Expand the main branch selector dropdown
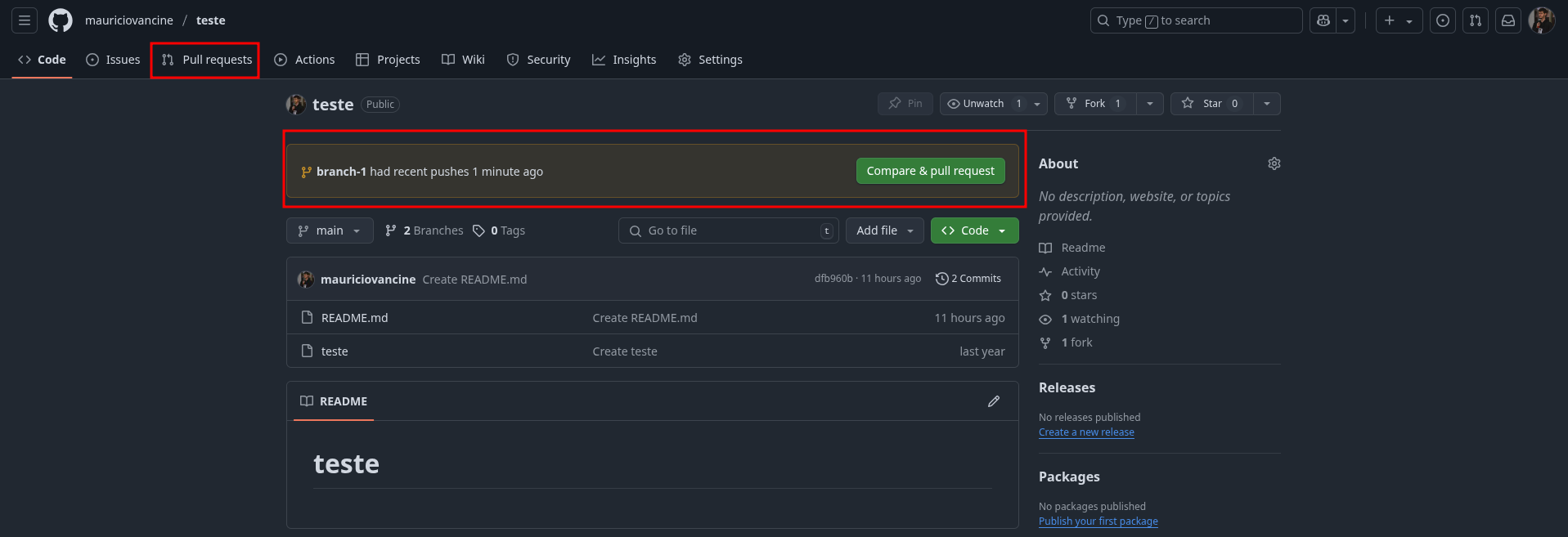Viewport: 1568px width, 537px height. (330, 230)
